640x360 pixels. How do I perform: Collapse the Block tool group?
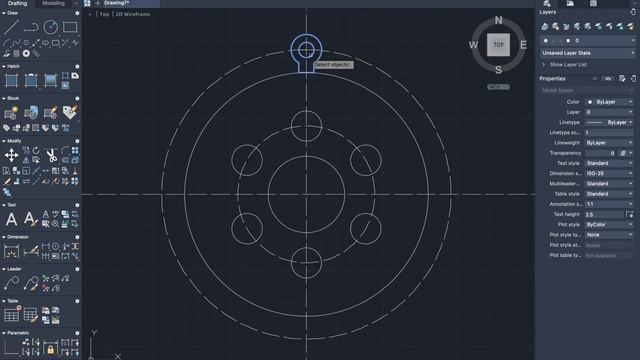[x=4, y=98]
